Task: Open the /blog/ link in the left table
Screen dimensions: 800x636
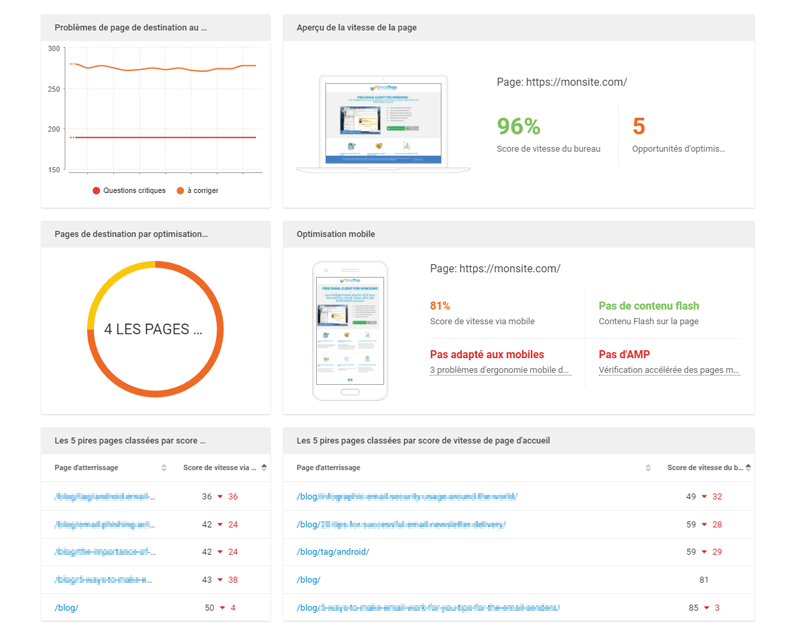Action: (x=66, y=608)
